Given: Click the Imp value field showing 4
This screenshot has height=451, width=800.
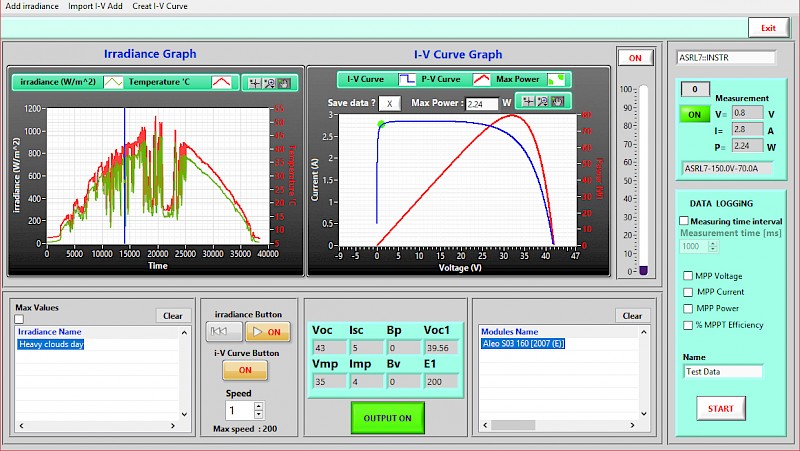Looking at the screenshot, I should [366, 382].
